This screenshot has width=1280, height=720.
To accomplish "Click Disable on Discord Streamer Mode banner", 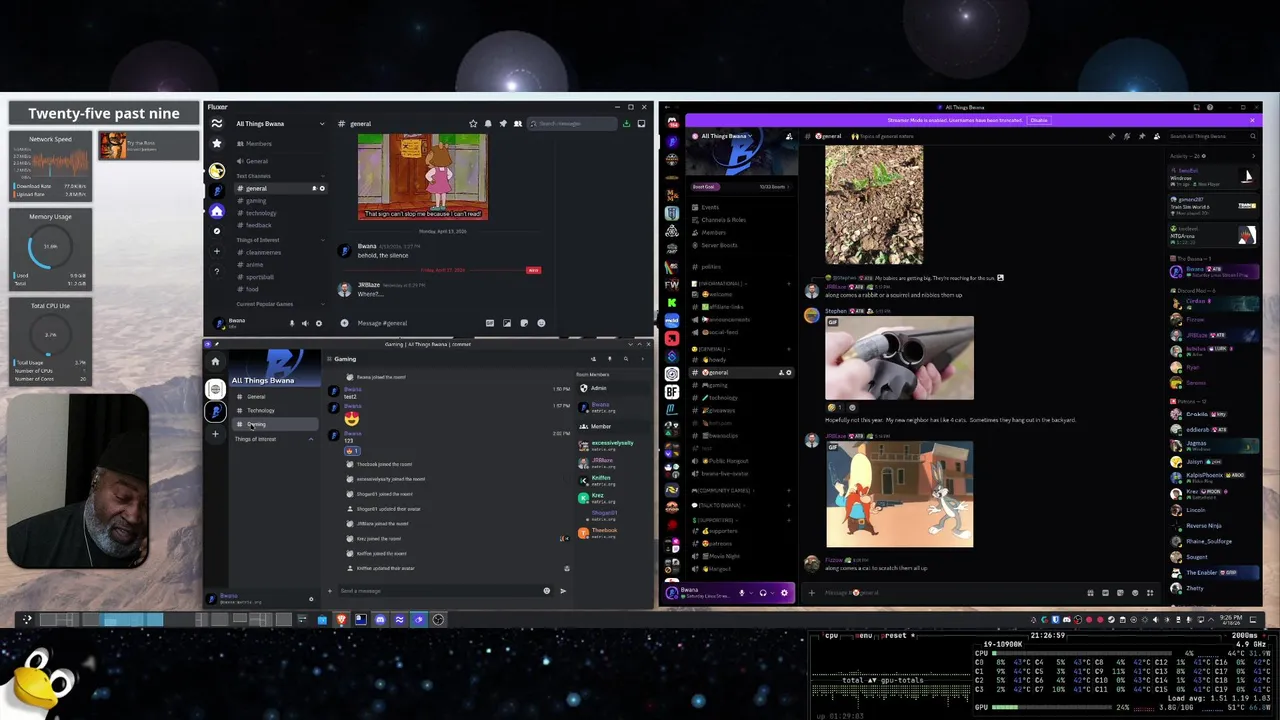I will (1039, 120).
